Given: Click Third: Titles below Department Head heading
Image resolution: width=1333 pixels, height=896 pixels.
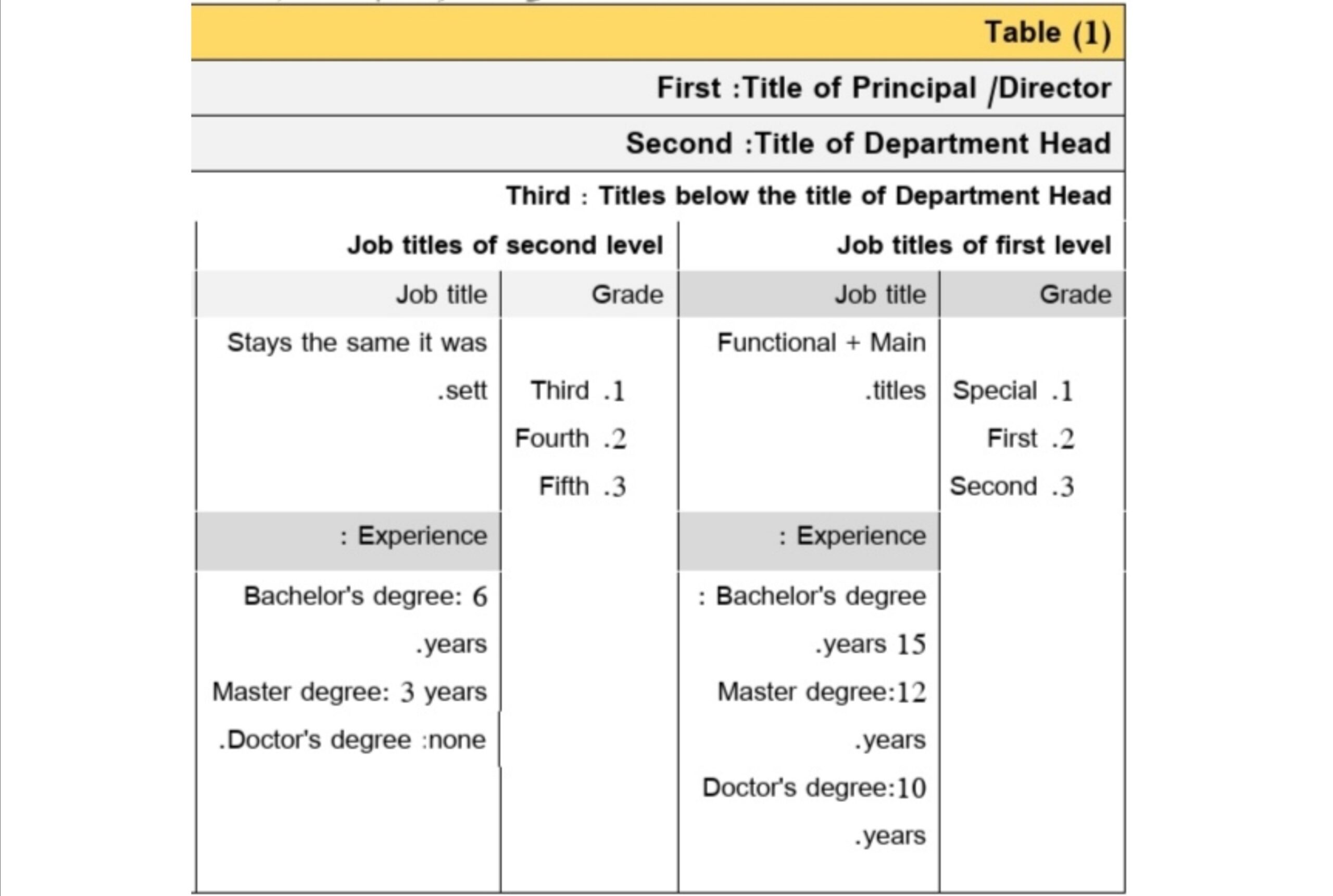Looking at the screenshot, I should 809,196.
